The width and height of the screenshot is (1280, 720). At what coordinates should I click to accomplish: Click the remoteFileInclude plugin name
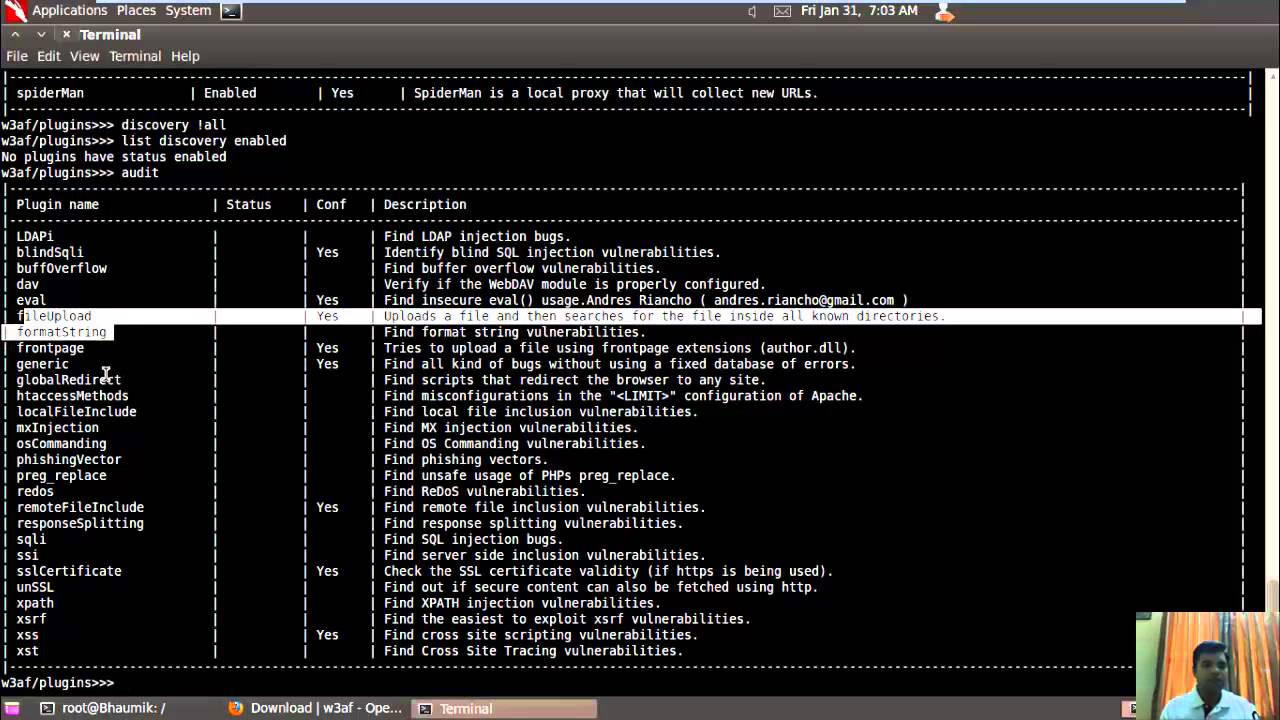click(80, 508)
